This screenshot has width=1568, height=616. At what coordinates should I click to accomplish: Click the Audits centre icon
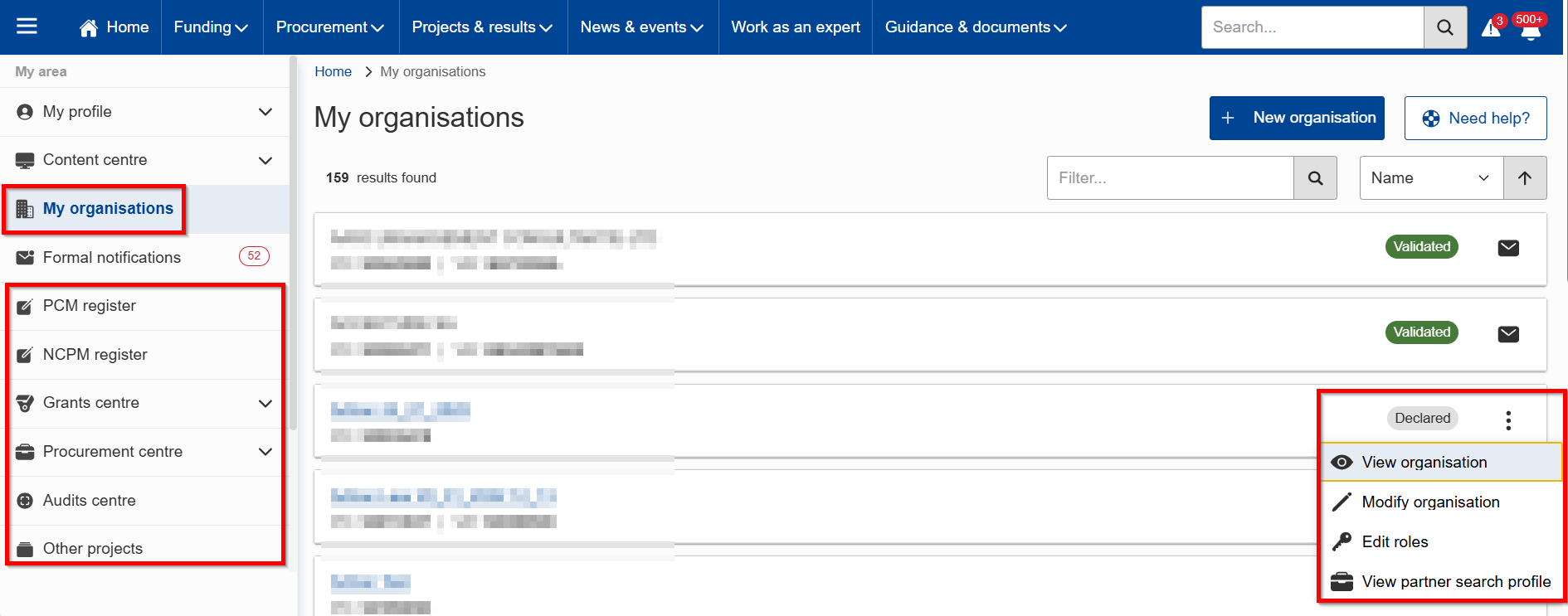(x=25, y=501)
